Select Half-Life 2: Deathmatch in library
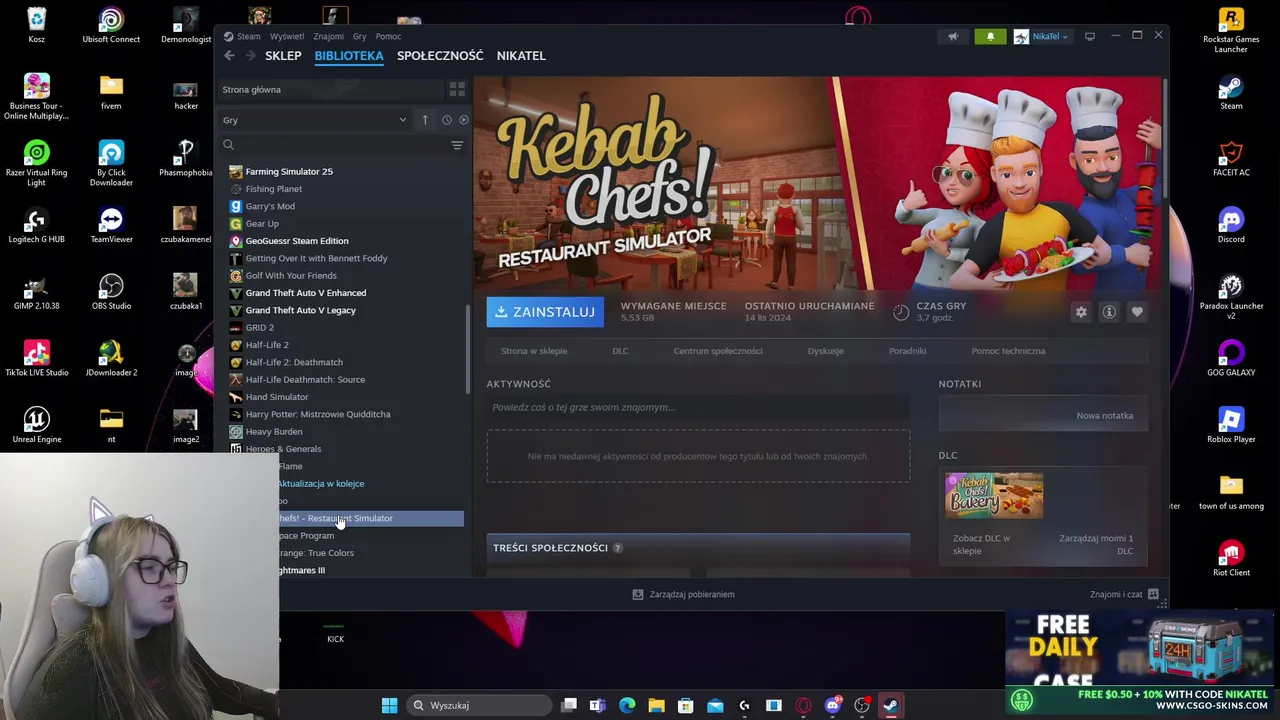The image size is (1280, 720). coord(294,362)
